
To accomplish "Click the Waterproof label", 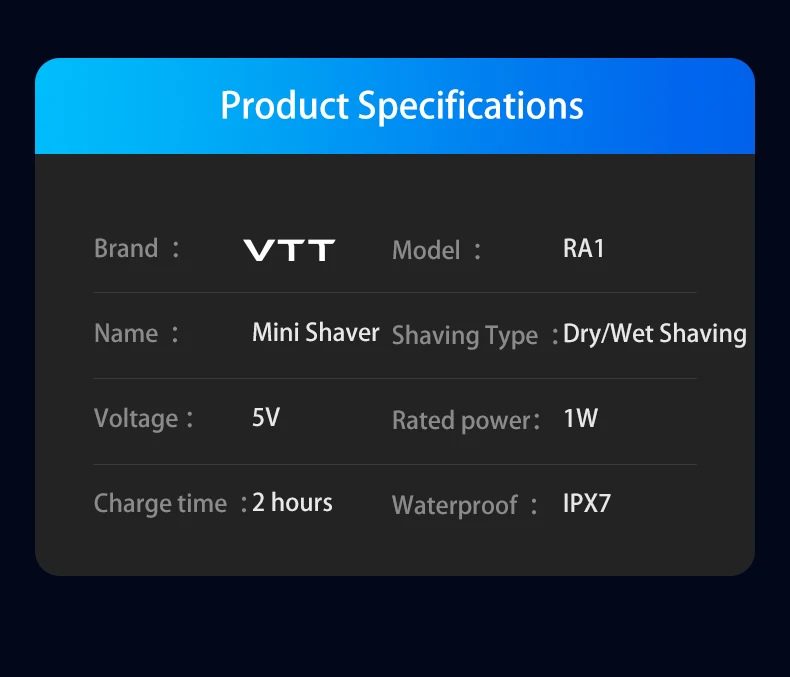I will pos(455,505).
